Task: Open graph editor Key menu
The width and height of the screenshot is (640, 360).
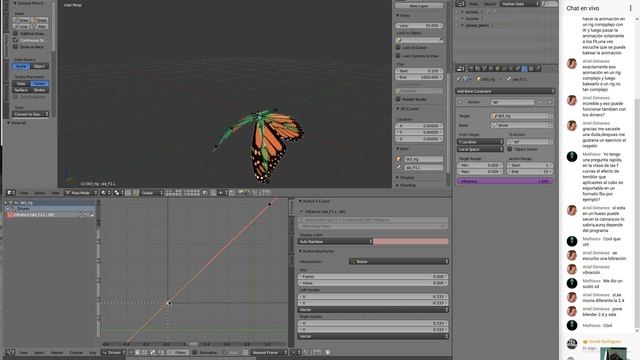Action: pyautogui.click(x=93, y=352)
